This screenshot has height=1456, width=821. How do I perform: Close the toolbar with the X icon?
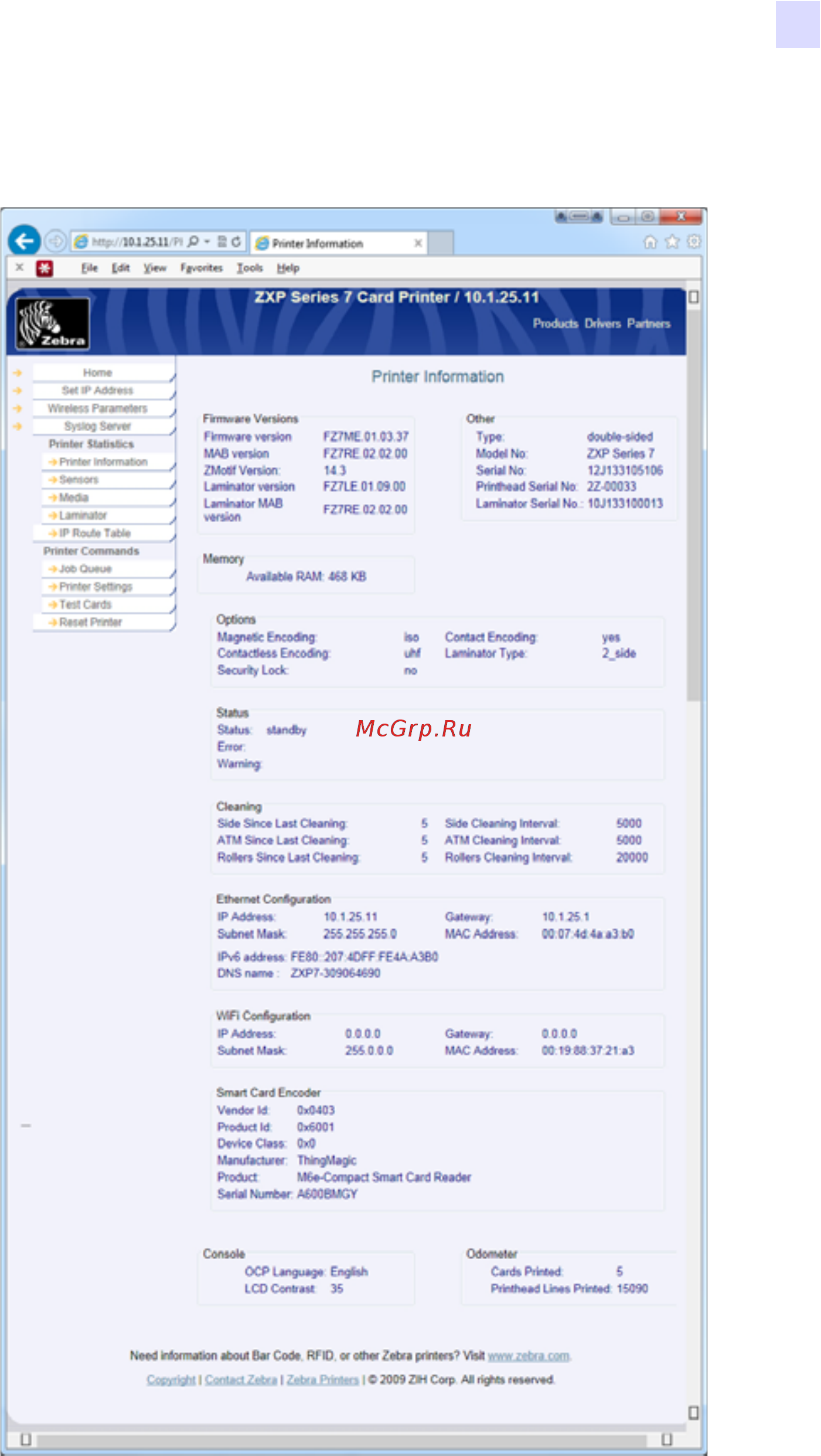(19, 267)
